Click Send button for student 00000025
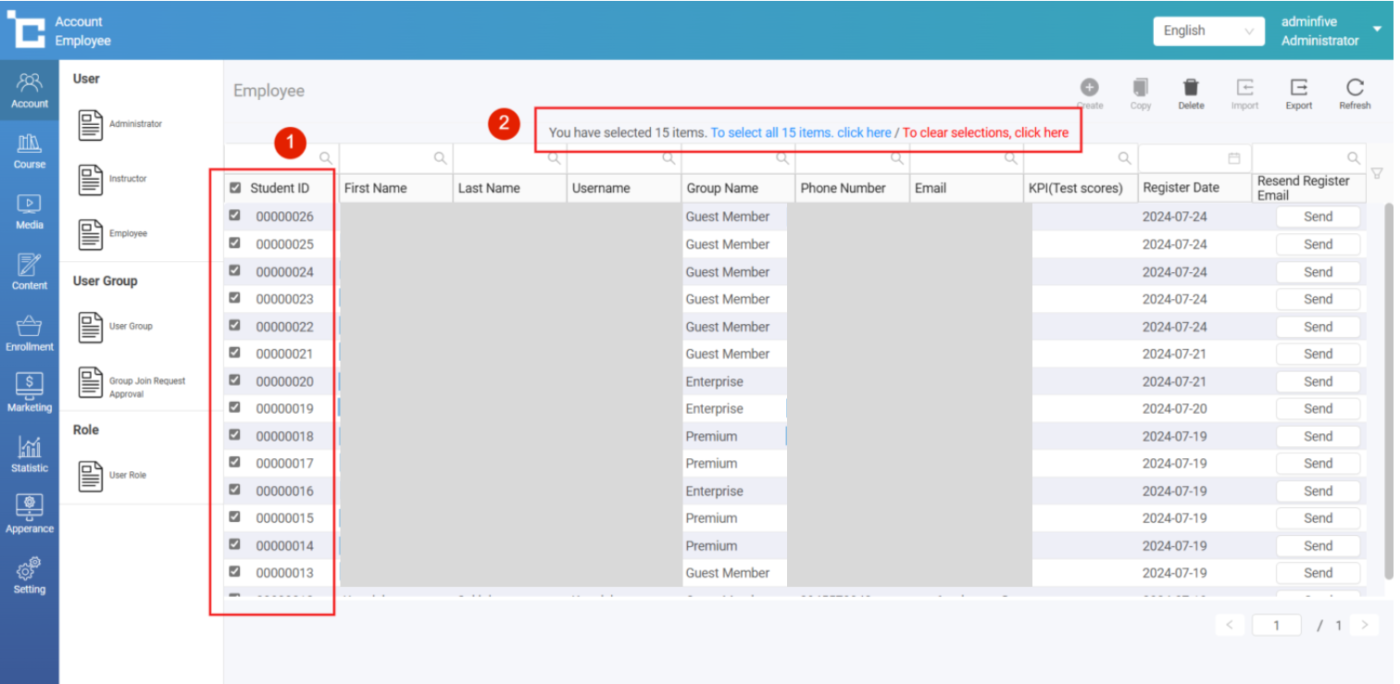 tap(1317, 244)
